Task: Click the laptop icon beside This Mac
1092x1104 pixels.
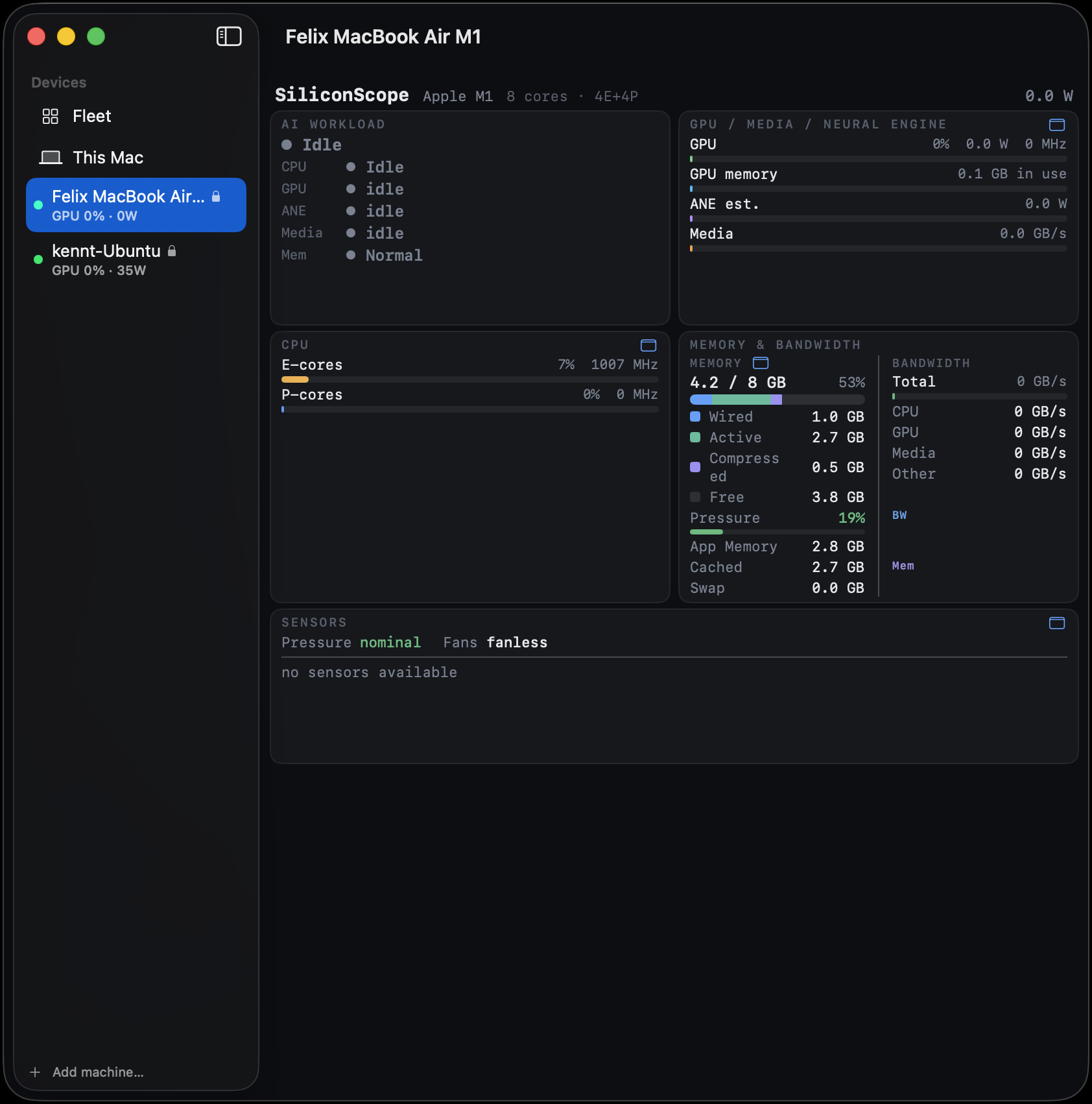Action: (x=51, y=158)
